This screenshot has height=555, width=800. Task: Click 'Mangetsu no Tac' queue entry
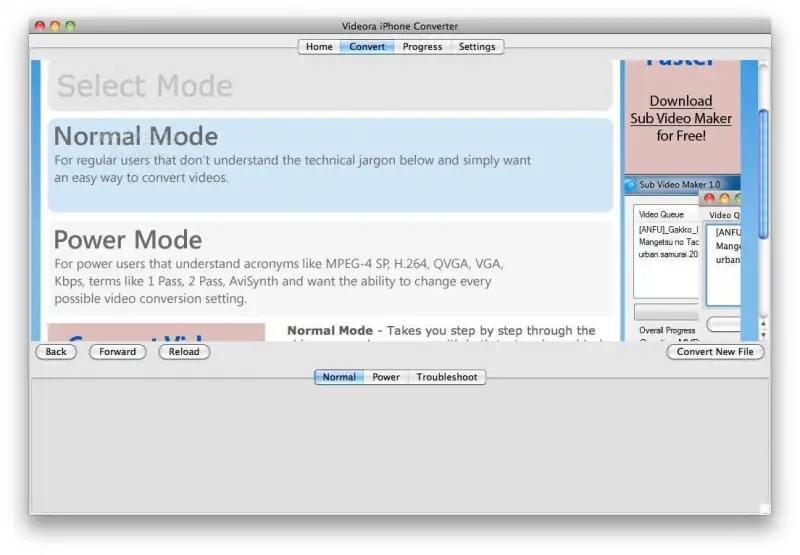click(668, 242)
